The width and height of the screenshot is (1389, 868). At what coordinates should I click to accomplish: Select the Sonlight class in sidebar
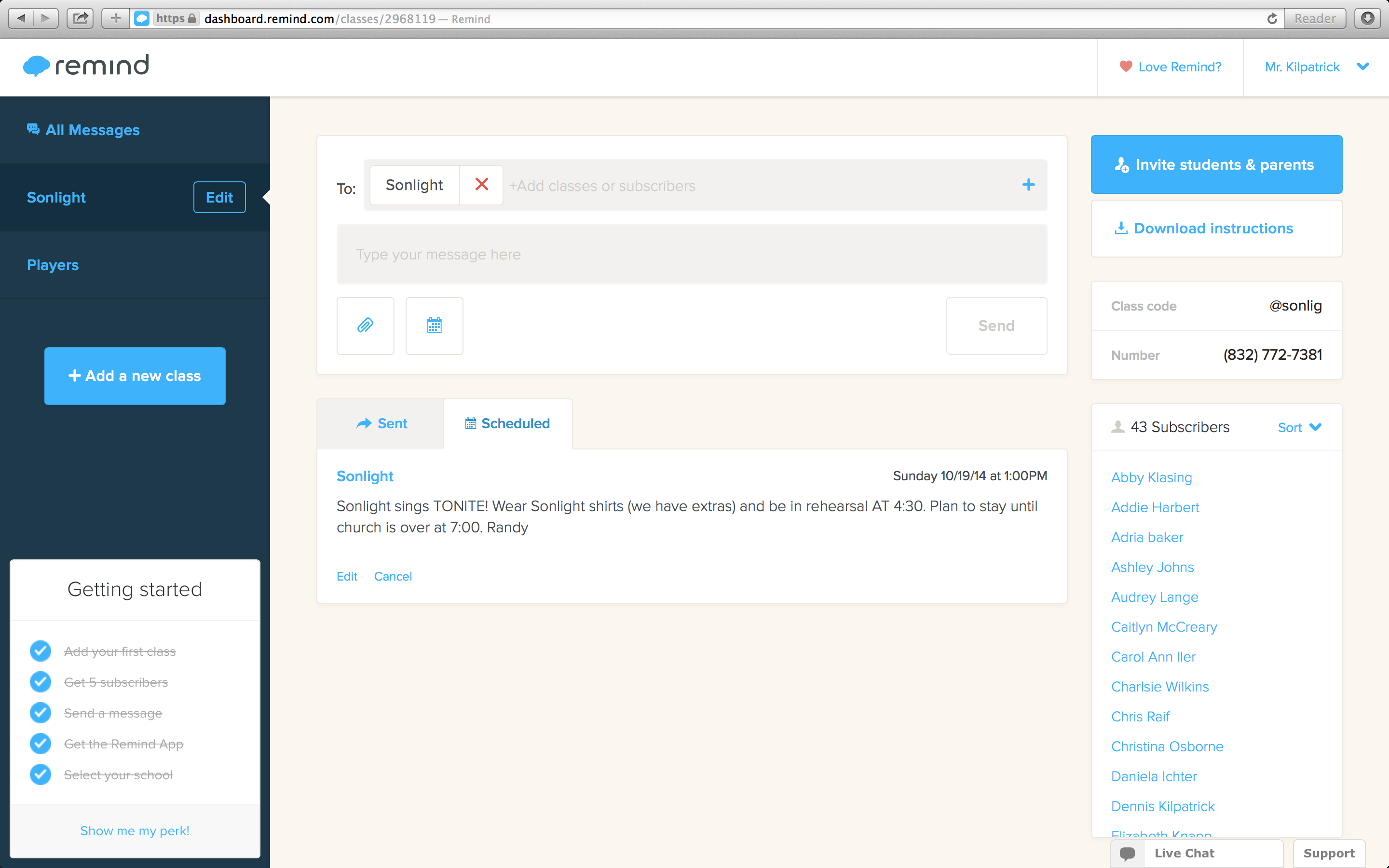pos(56,198)
